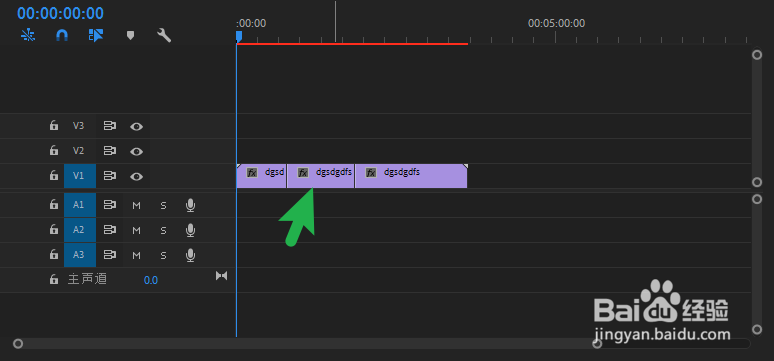Toggle sync lock on V3
This screenshot has height=361, width=774.
click(110, 126)
